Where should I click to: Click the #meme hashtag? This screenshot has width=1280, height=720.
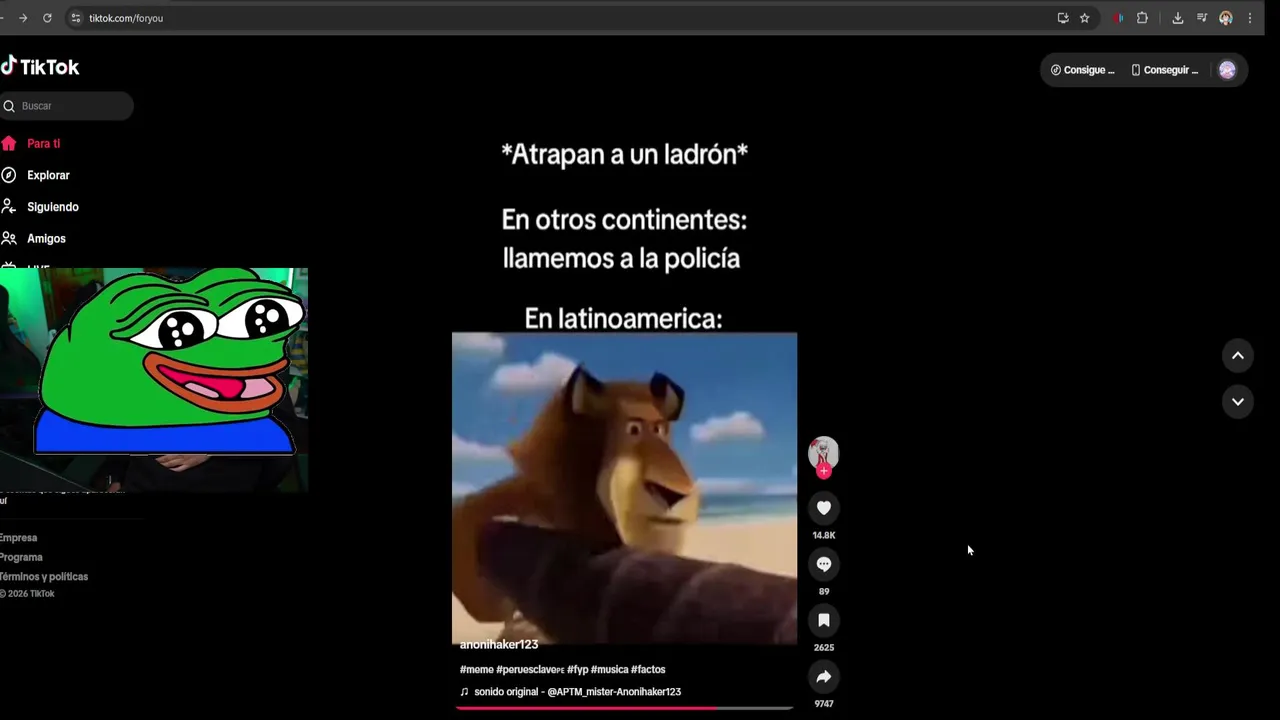(476, 670)
